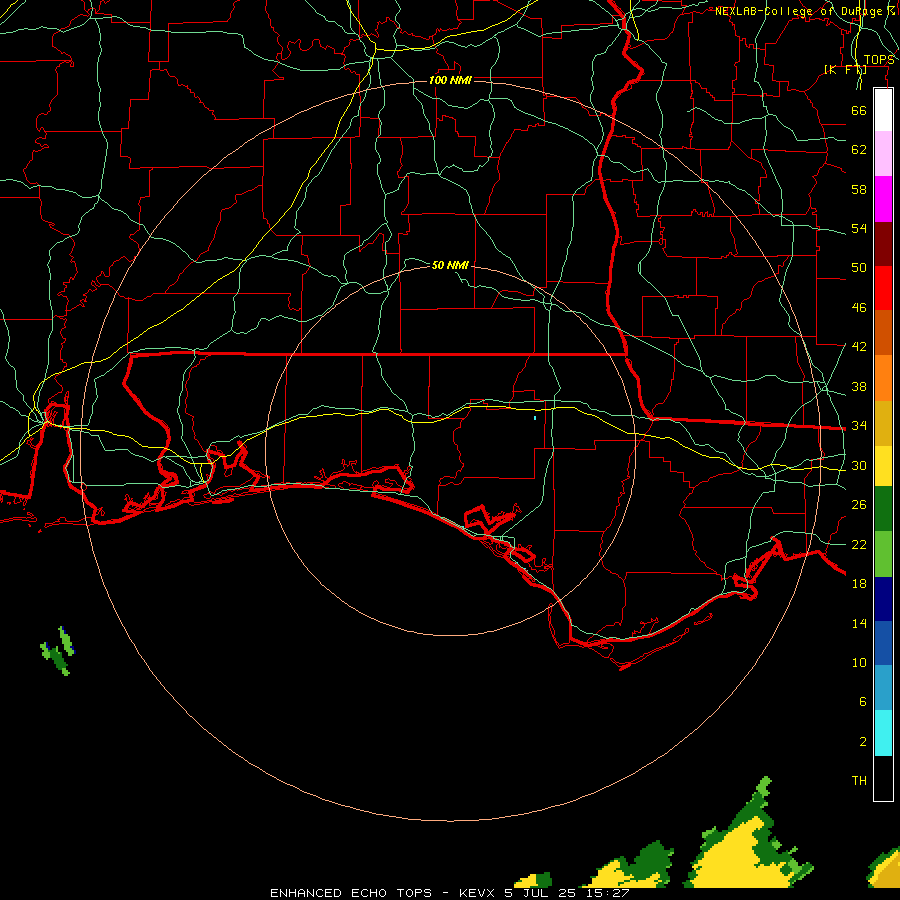Click the "26" legend value
Viewport: 900px width, 900px height.
point(859,505)
